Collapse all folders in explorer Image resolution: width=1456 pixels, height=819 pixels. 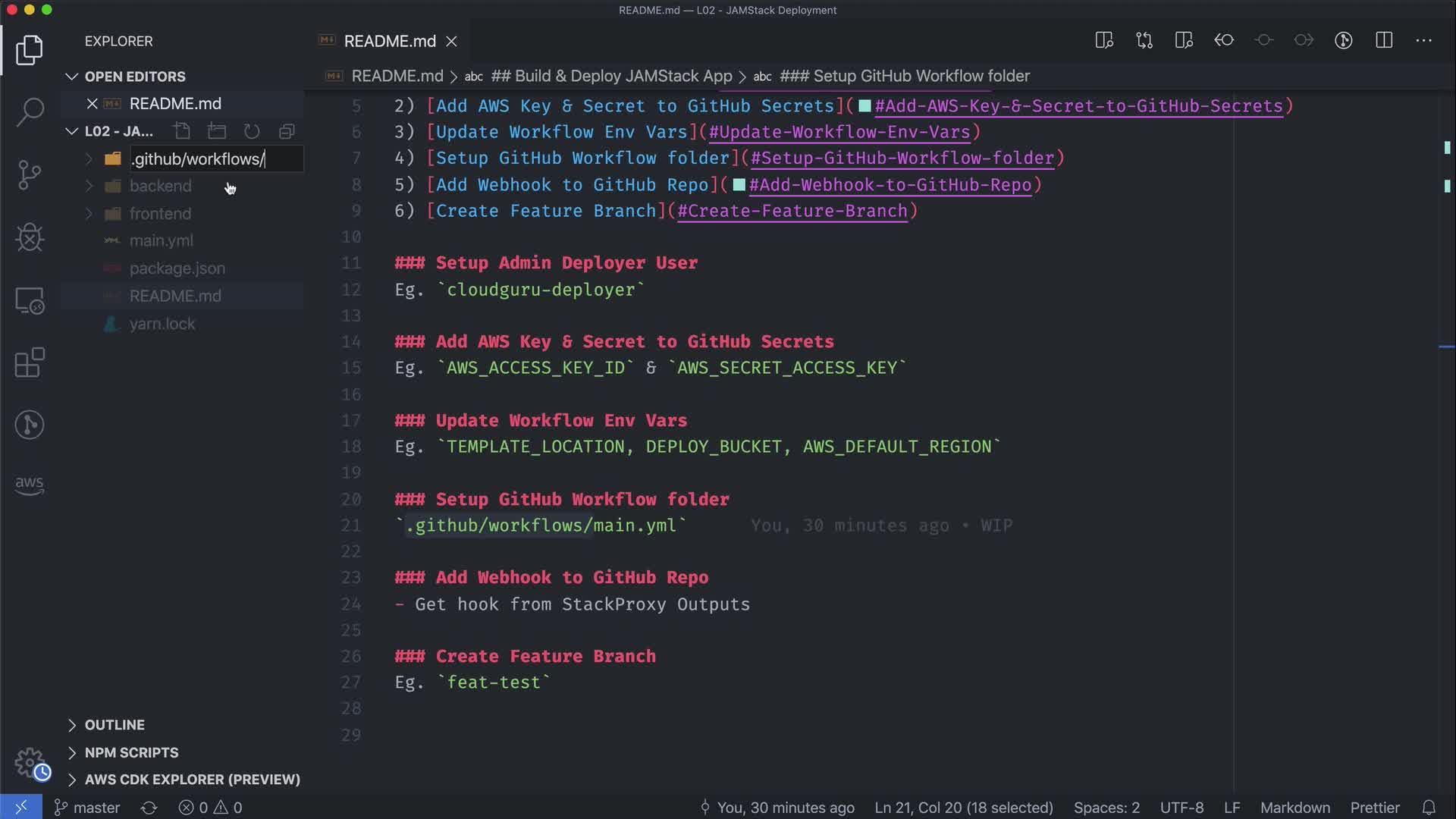[287, 131]
